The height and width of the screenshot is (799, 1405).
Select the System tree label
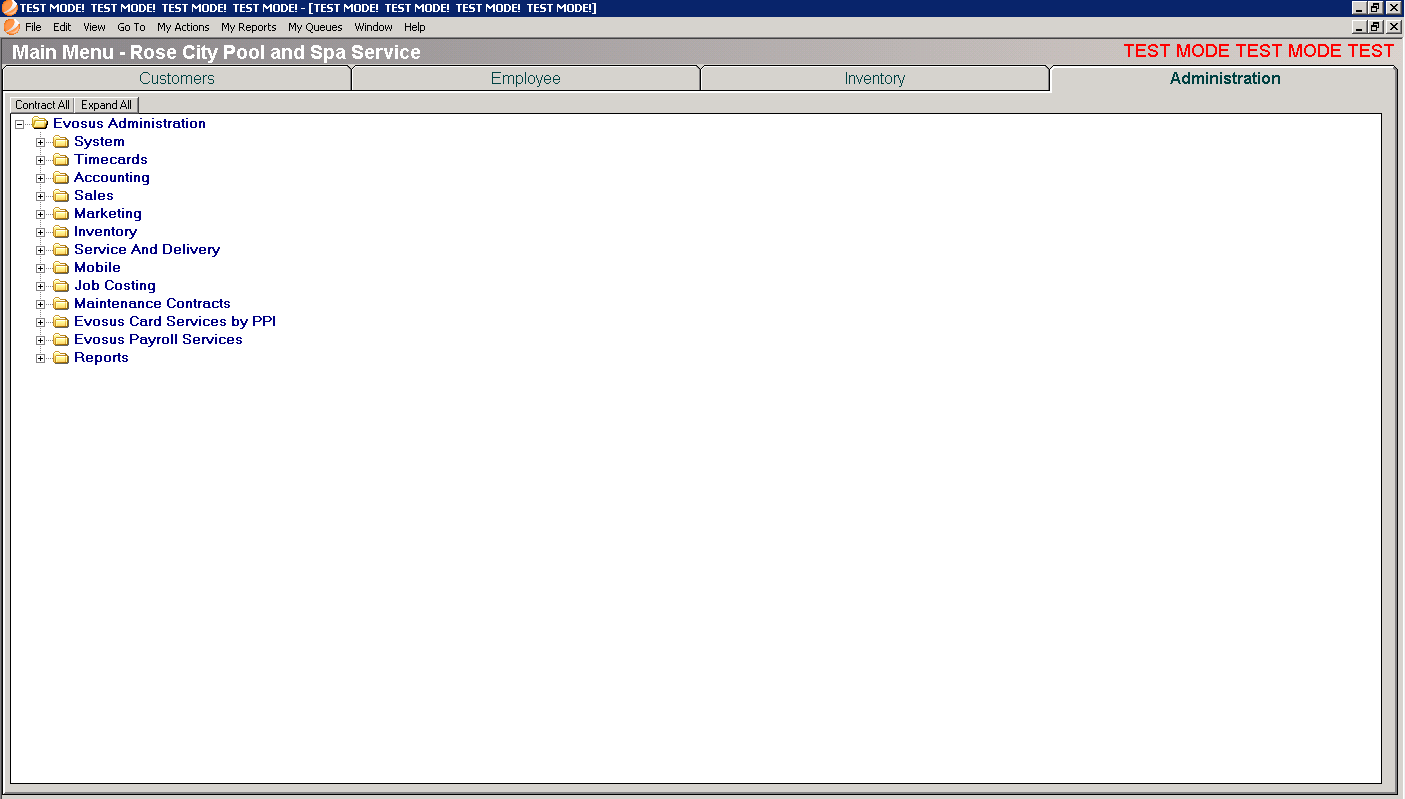tap(99, 142)
